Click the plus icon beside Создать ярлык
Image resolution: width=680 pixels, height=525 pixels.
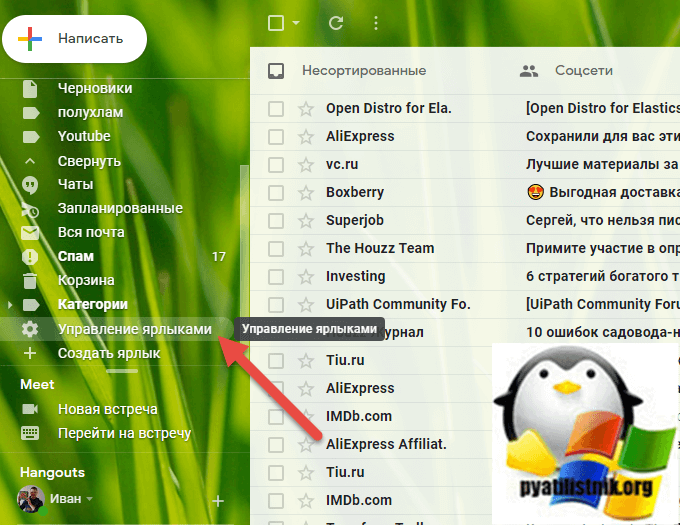[x=30, y=353]
